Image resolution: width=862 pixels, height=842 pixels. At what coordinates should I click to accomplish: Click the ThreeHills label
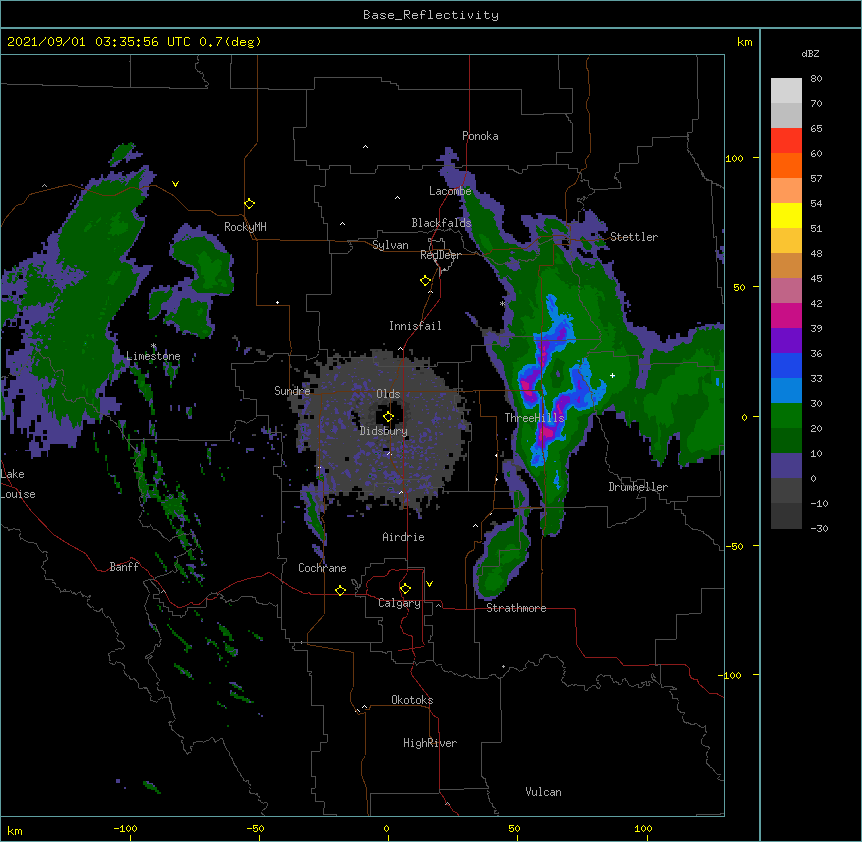pos(535,418)
